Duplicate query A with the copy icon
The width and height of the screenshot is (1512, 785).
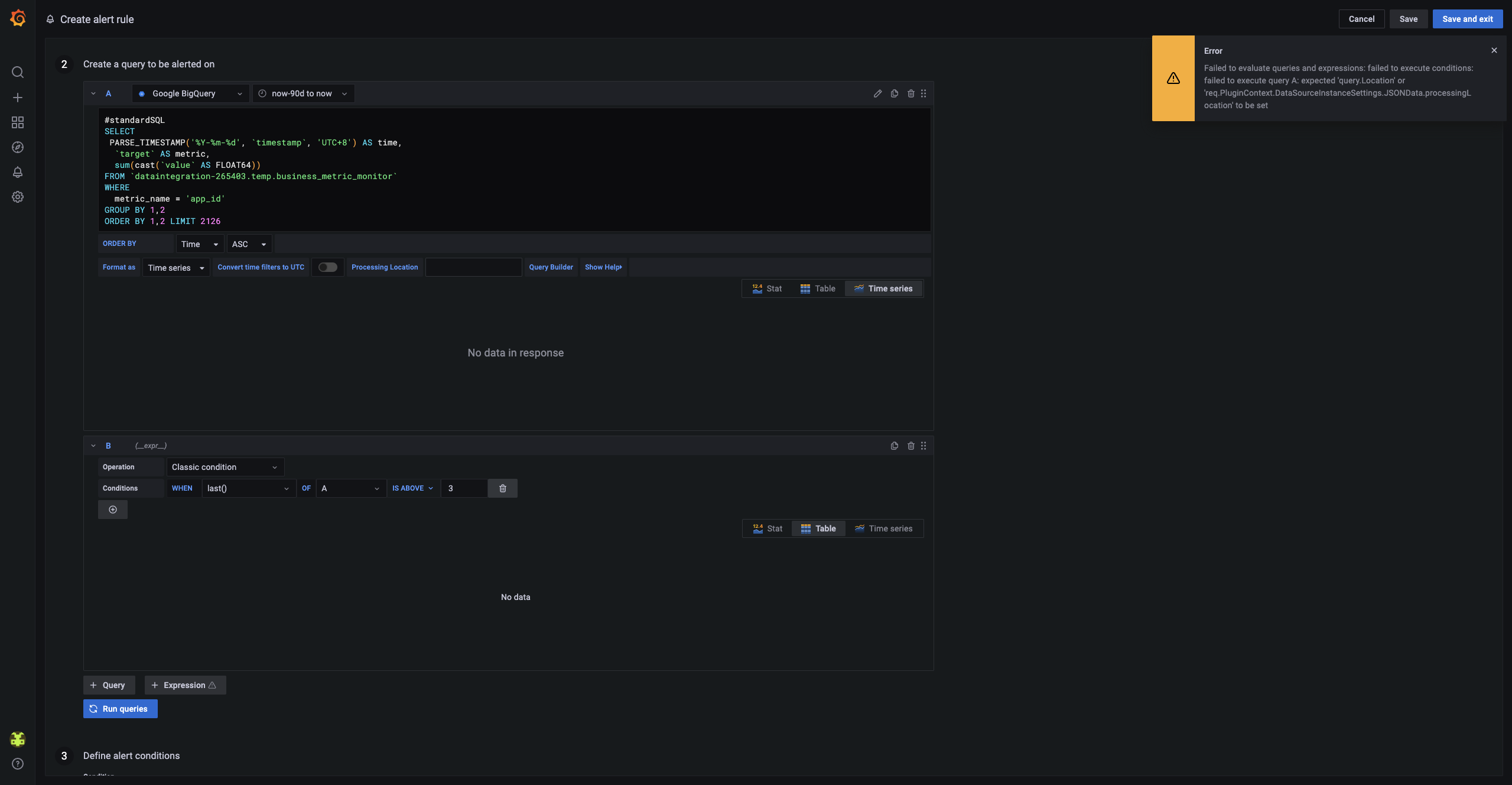click(x=894, y=93)
